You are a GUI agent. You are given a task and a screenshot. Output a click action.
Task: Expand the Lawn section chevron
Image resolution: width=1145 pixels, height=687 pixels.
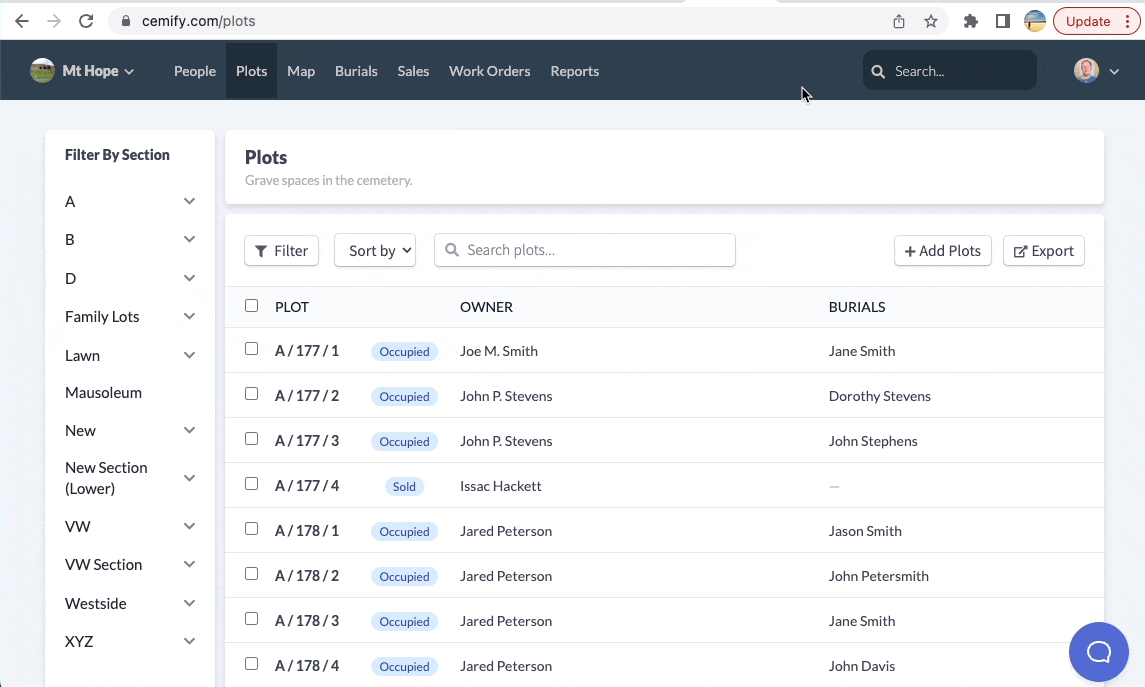189,356
